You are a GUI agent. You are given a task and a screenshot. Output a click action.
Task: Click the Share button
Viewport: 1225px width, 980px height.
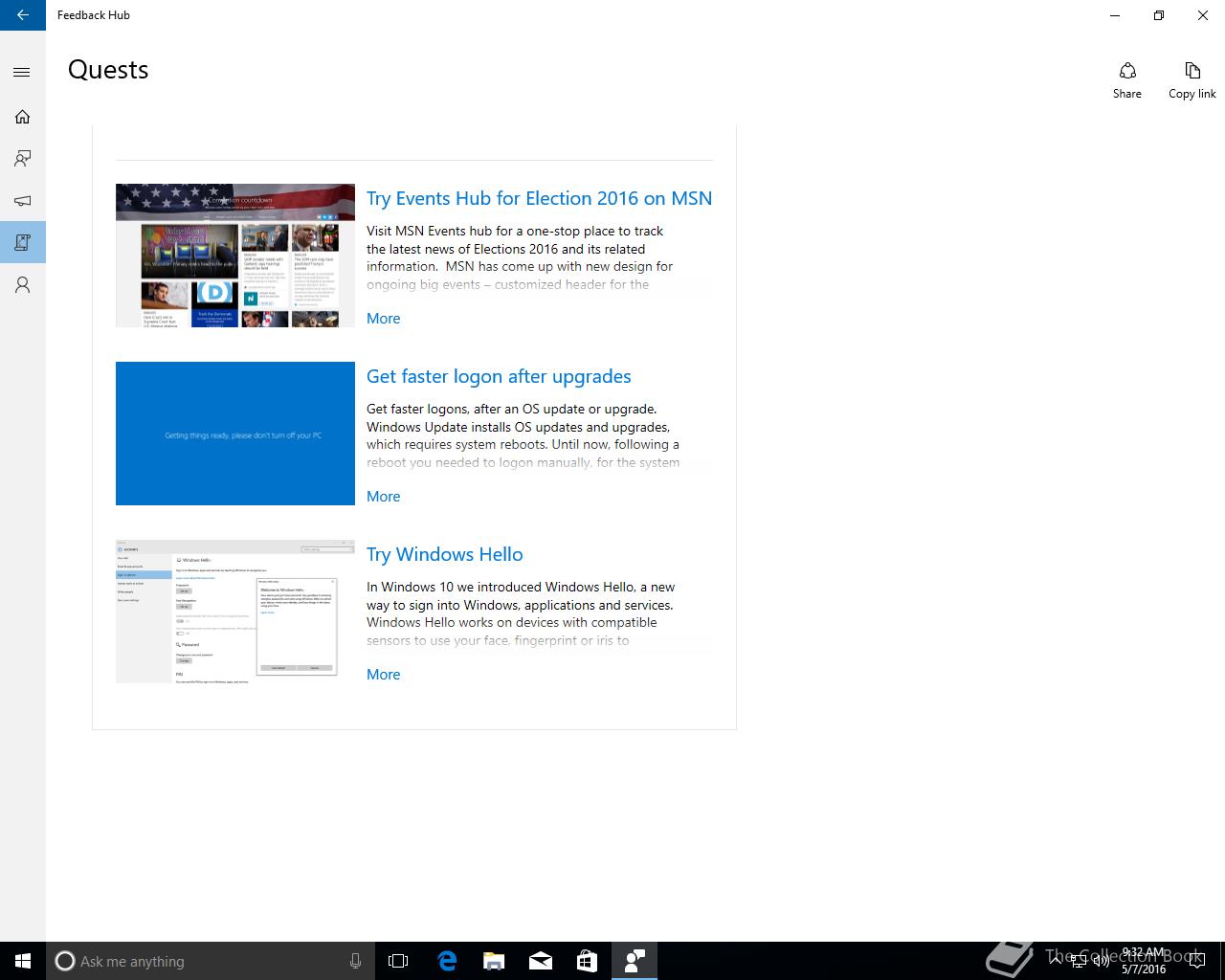pyautogui.click(x=1127, y=80)
